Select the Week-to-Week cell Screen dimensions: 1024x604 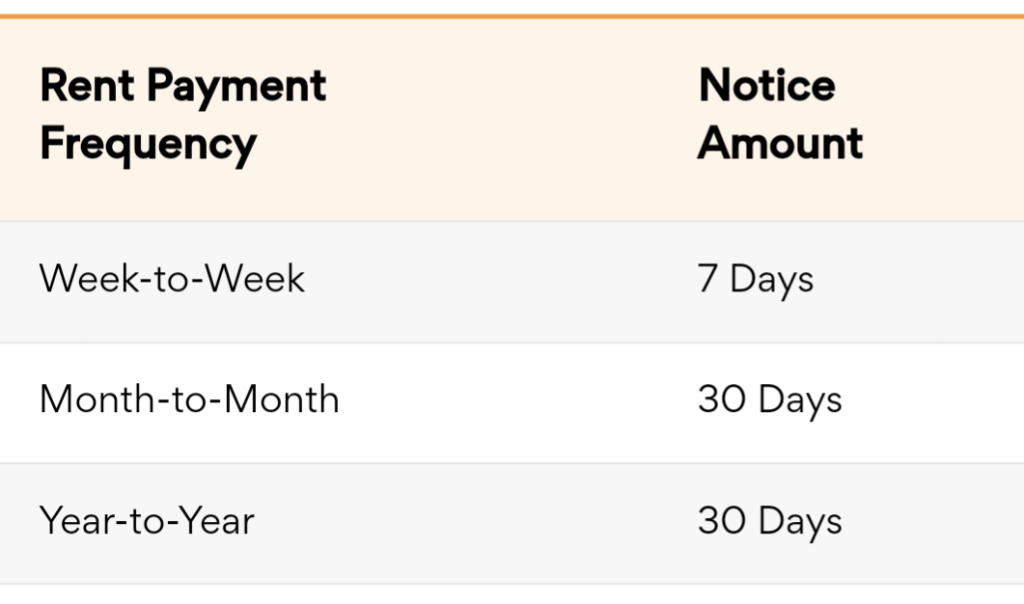pos(172,279)
